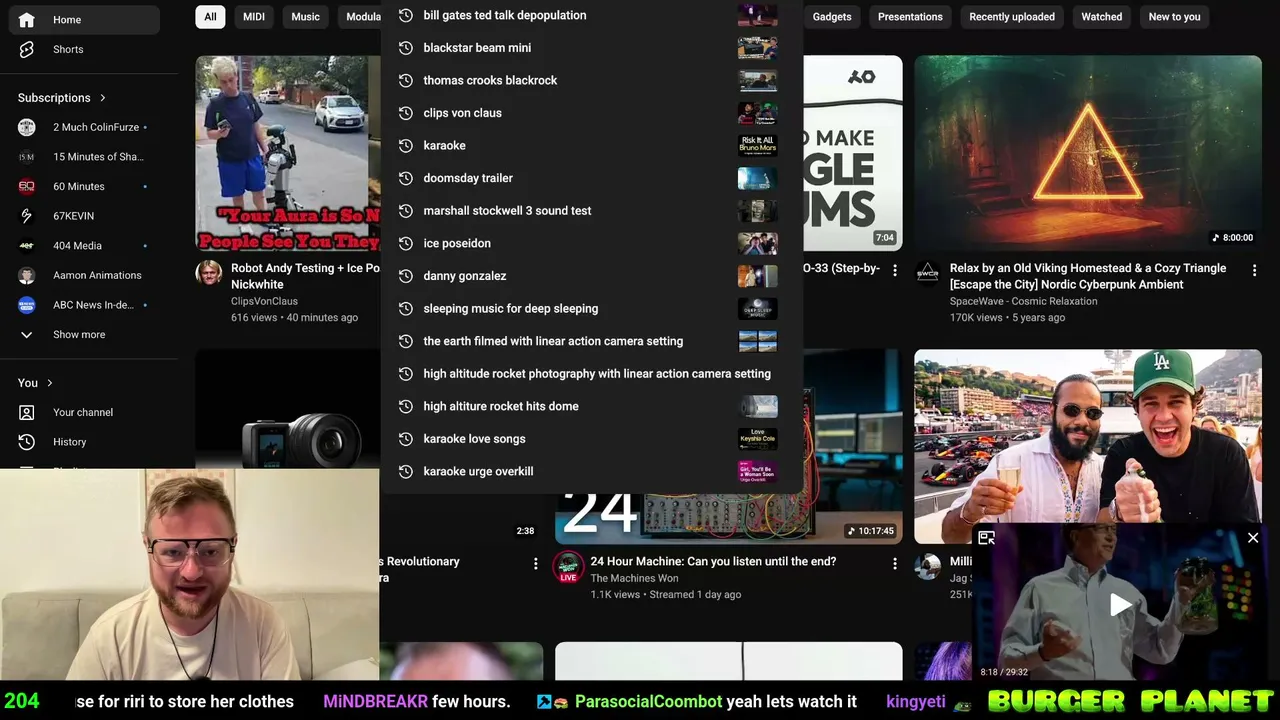The height and width of the screenshot is (720, 1280).
Task: Expand the Subscriptions section chevron
Action: pyautogui.click(x=102, y=98)
